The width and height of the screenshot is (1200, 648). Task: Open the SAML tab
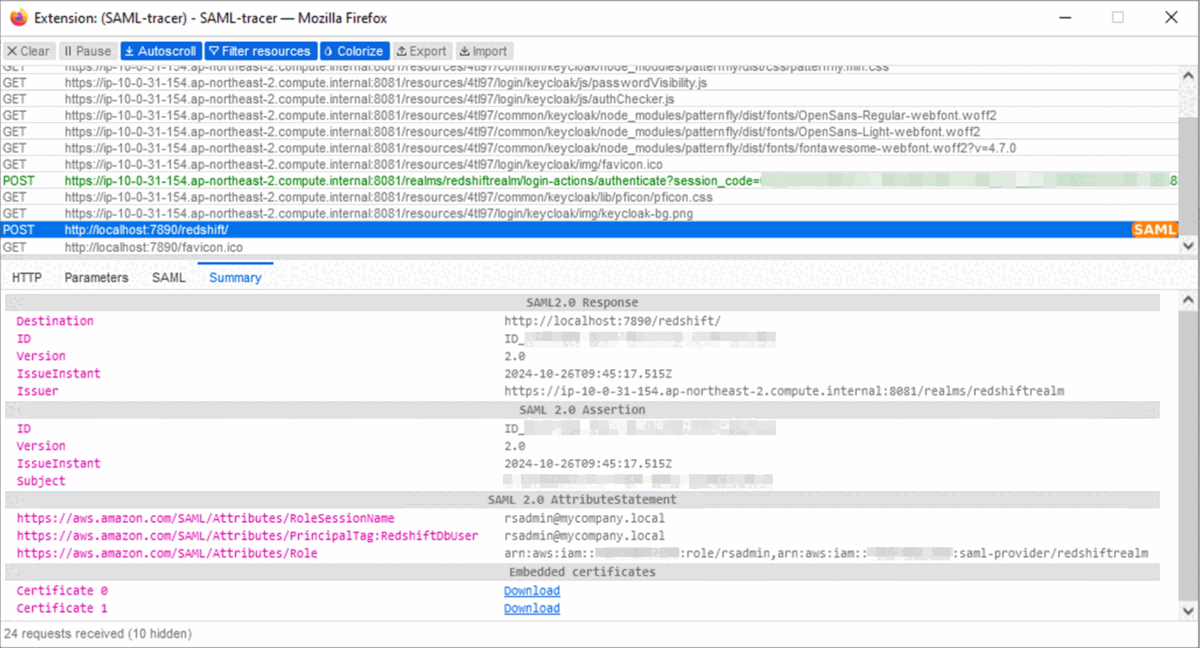(x=169, y=278)
